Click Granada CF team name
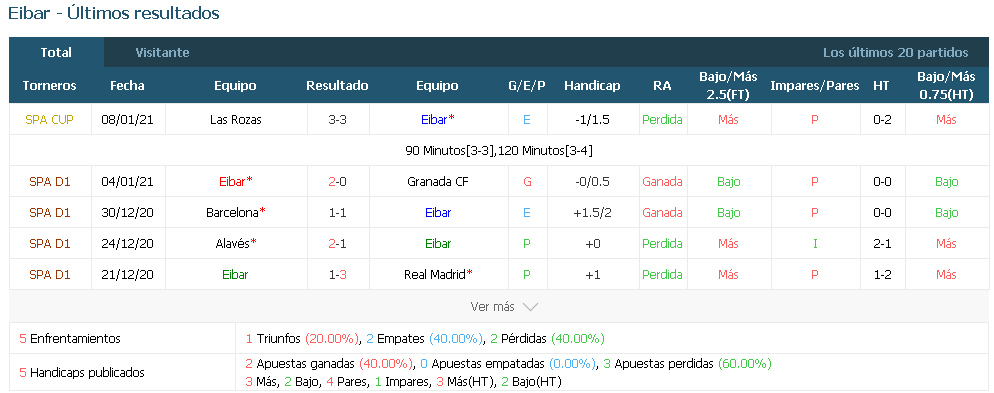The width and height of the screenshot is (994, 393). coord(437,181)
